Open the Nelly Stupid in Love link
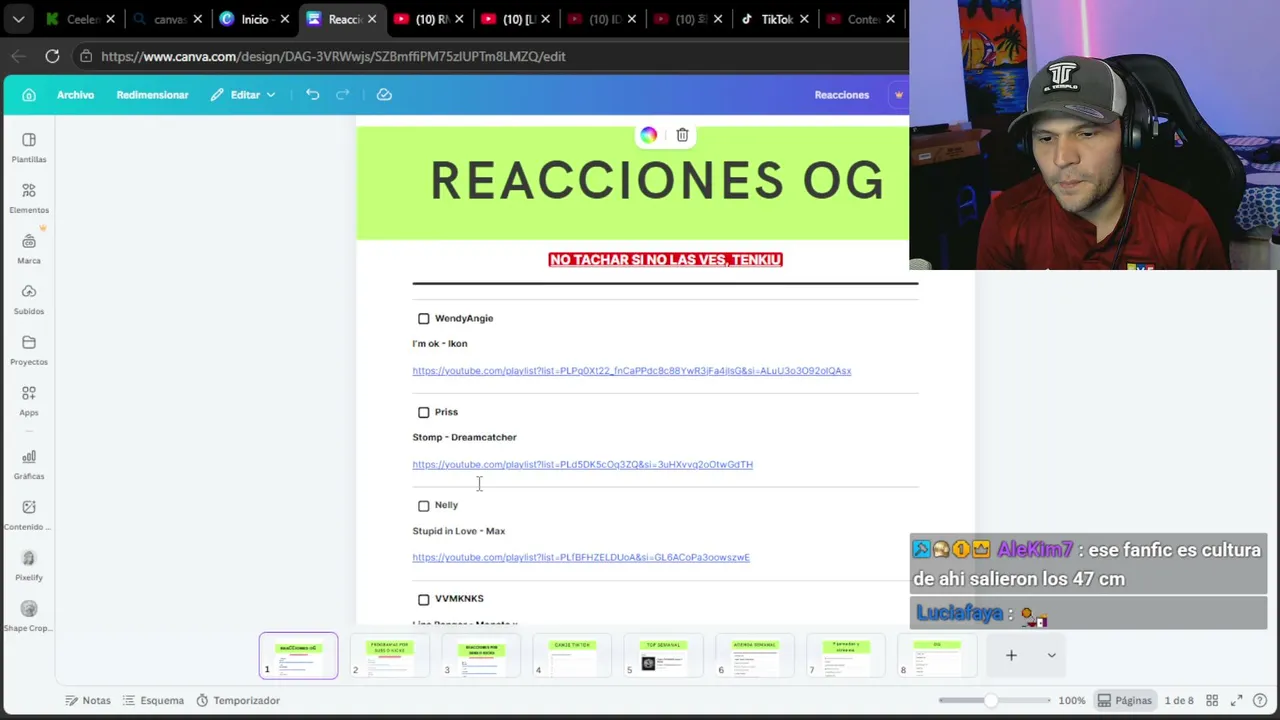 point(581,557)
